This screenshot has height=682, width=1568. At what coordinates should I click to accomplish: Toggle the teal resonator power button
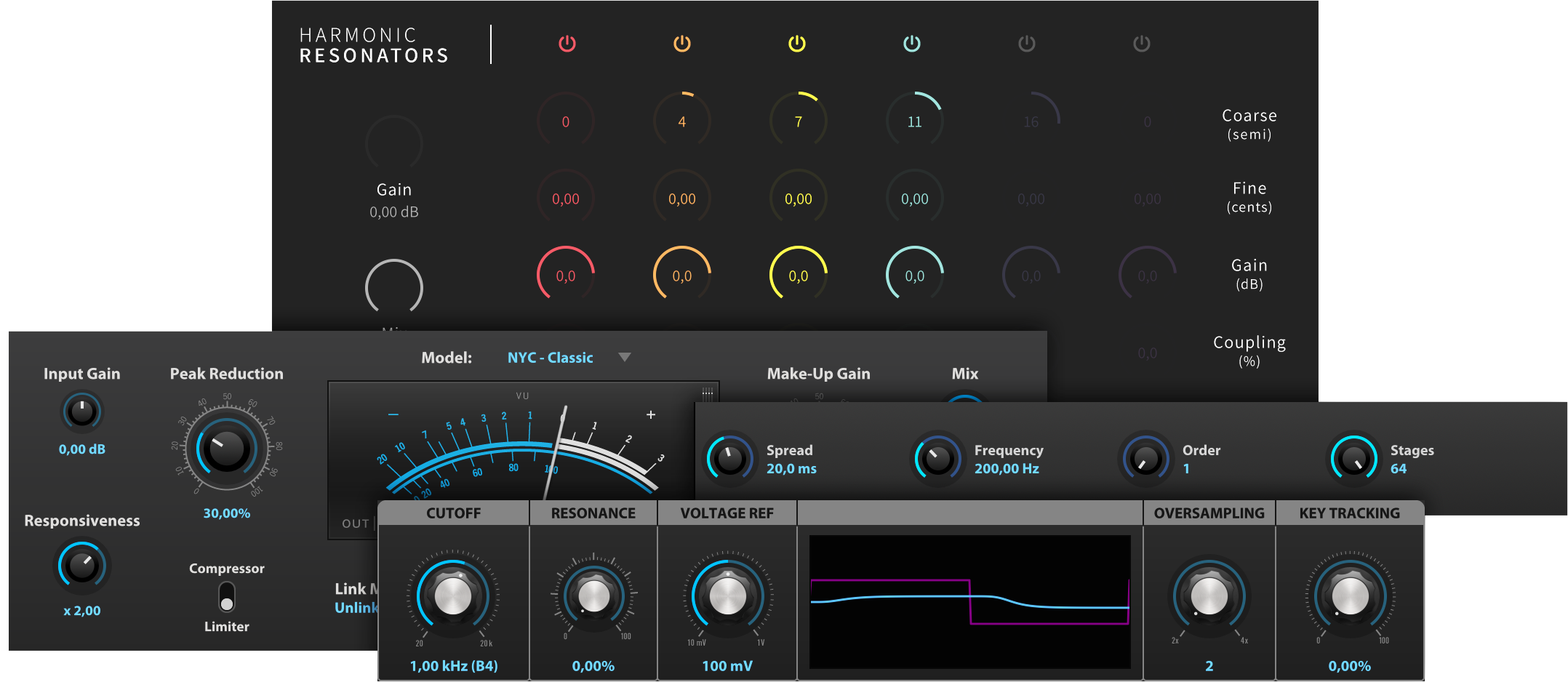tap(911, 44)
